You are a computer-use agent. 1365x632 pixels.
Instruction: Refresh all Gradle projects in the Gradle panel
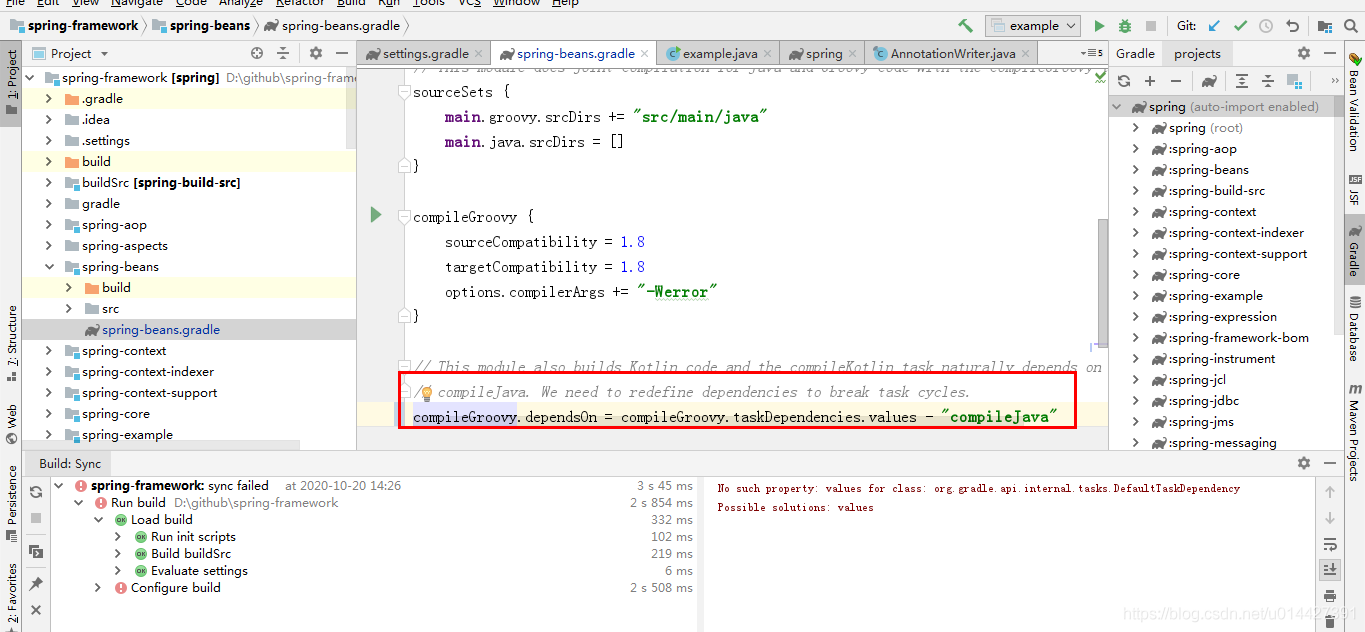1124,81
